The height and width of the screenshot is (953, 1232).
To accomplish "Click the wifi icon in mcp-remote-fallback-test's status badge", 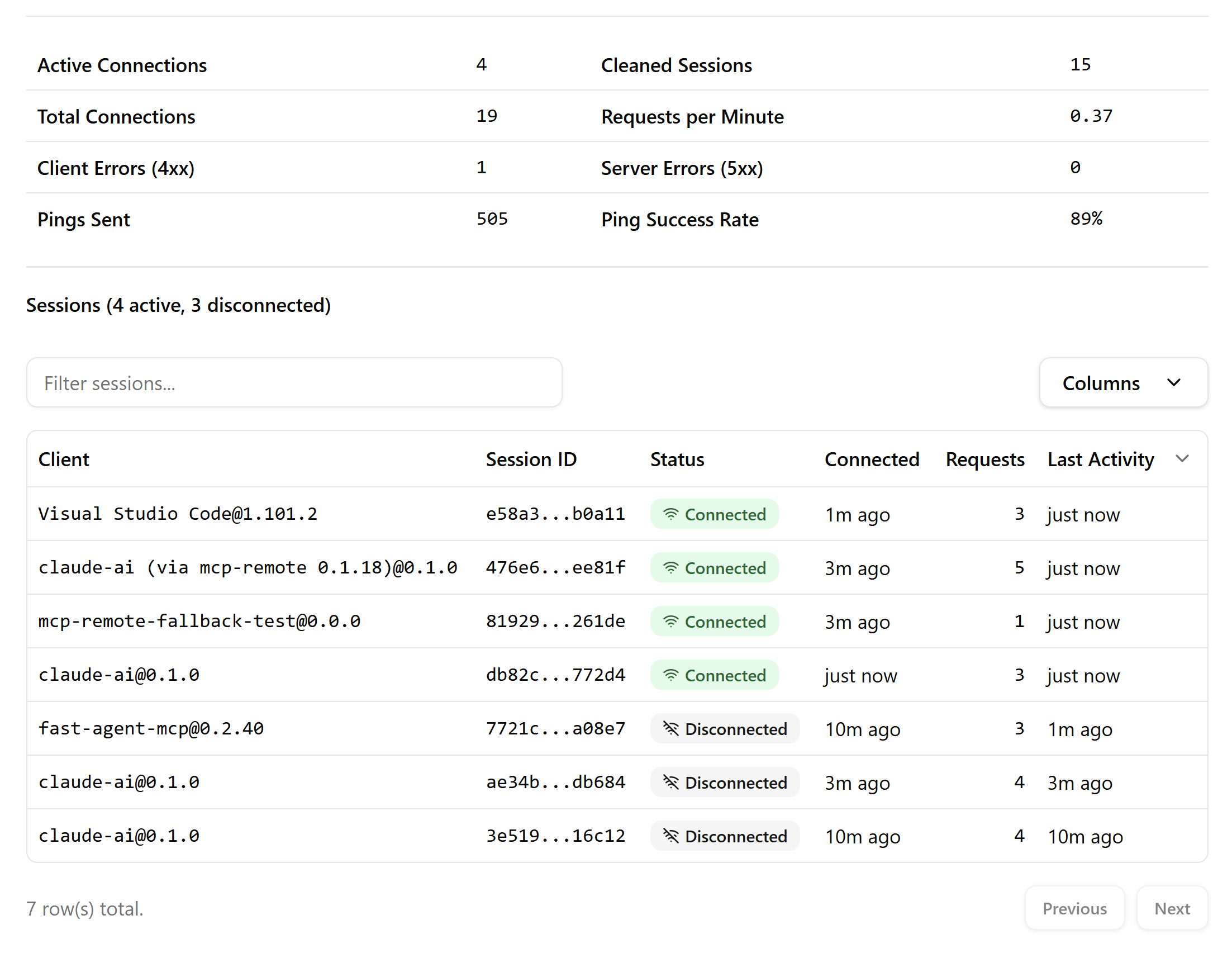I will [670, 622].
